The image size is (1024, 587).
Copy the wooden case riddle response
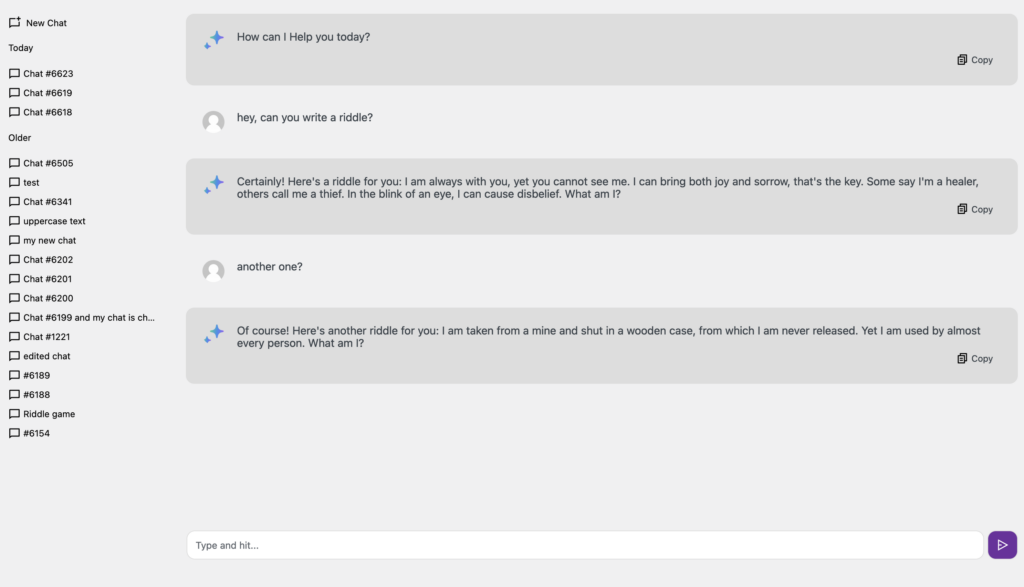975,358
